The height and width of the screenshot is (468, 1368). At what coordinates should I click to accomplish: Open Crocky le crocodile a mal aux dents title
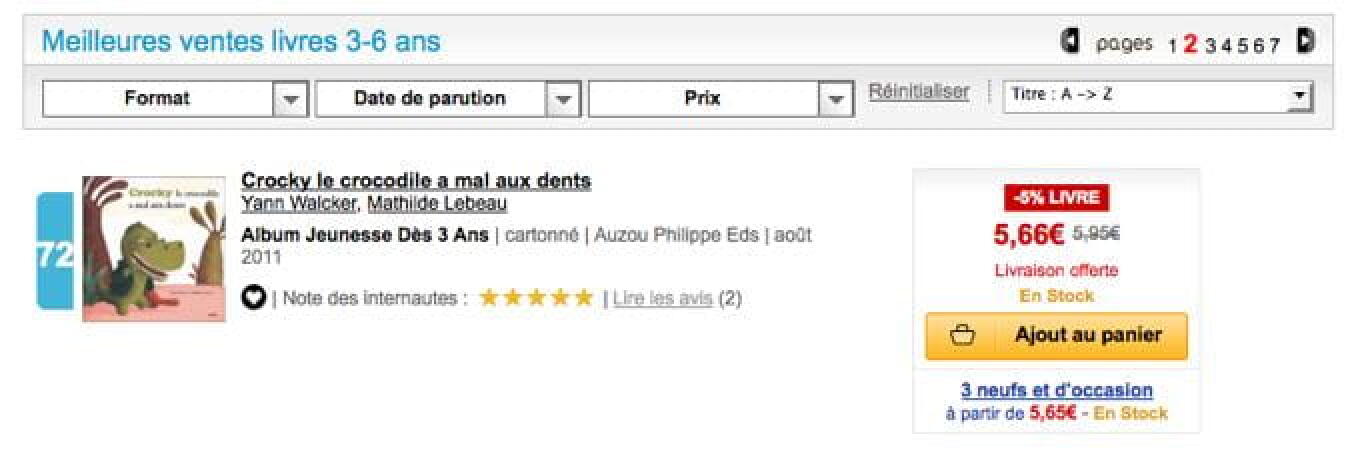click(416, 181)
